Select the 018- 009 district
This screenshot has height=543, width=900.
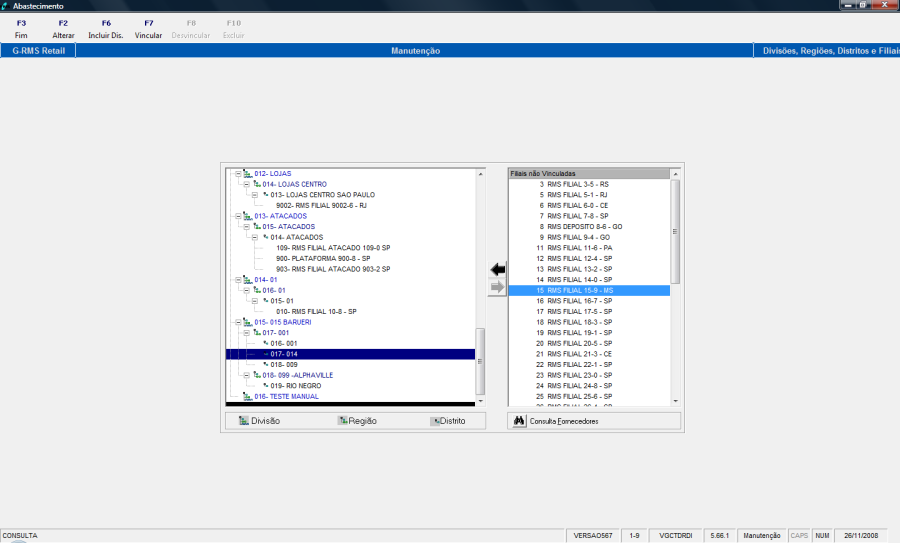coord(284,364)
